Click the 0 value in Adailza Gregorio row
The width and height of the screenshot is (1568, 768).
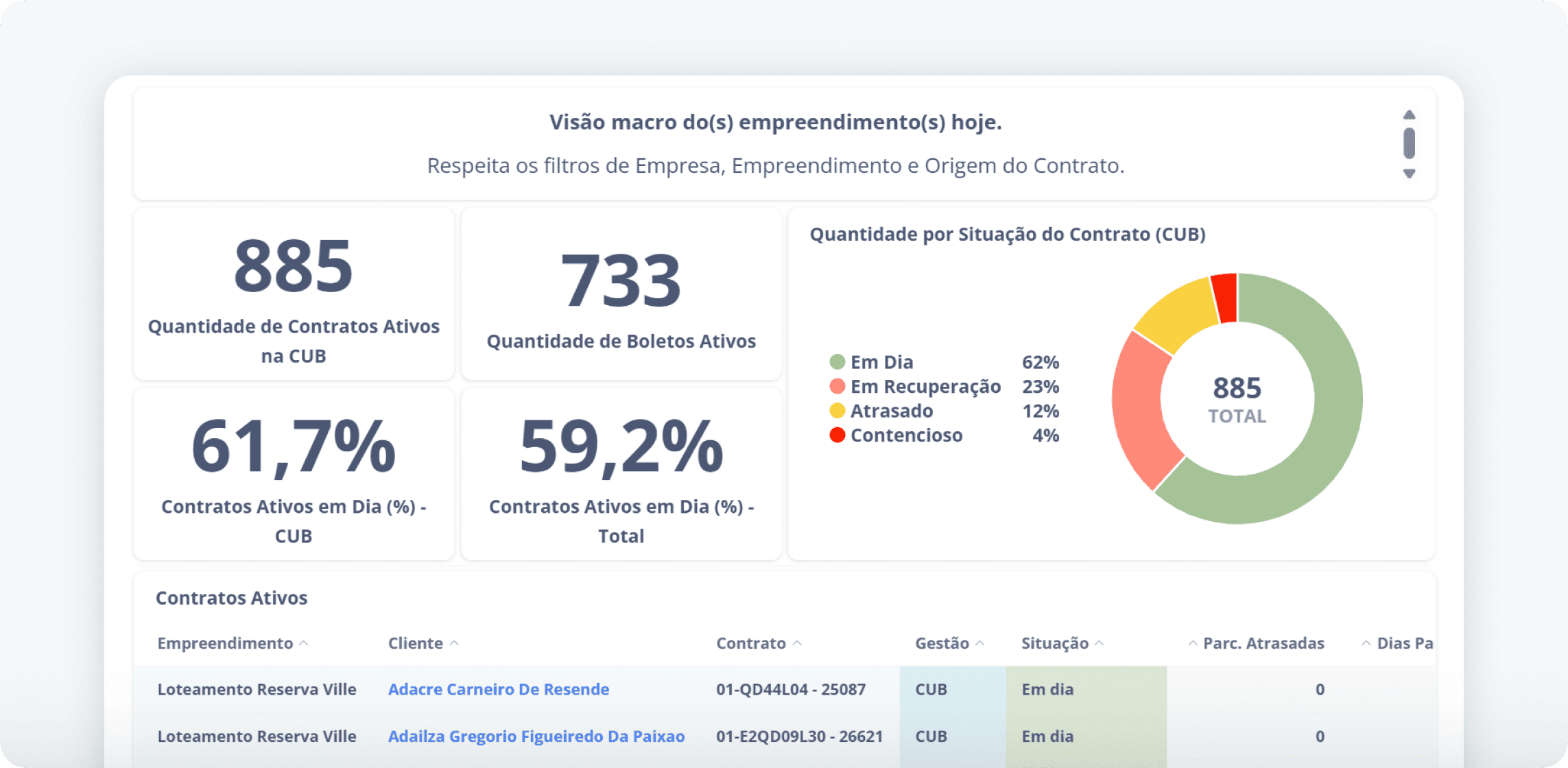[1320, 736]
